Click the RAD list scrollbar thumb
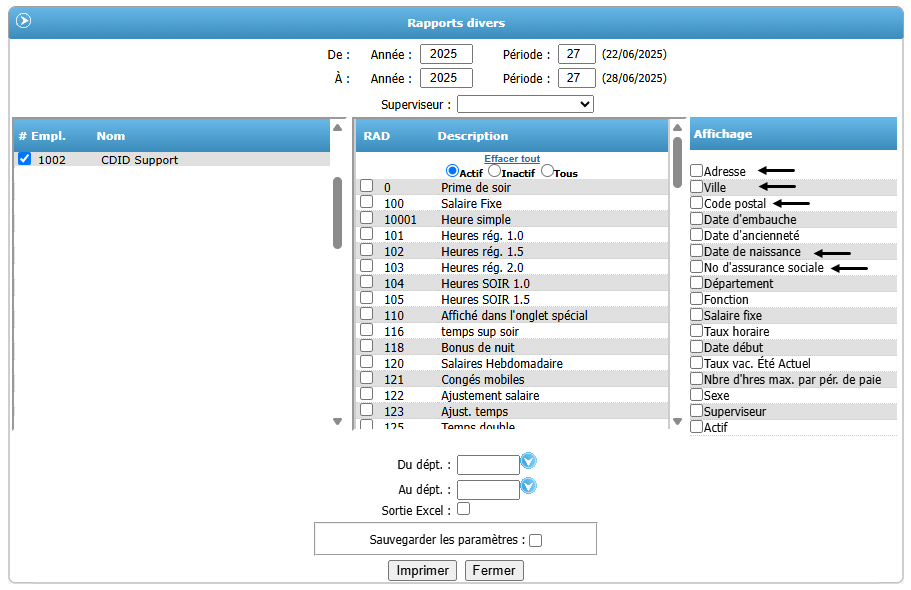Screen dimensions: 911x590 676,155
